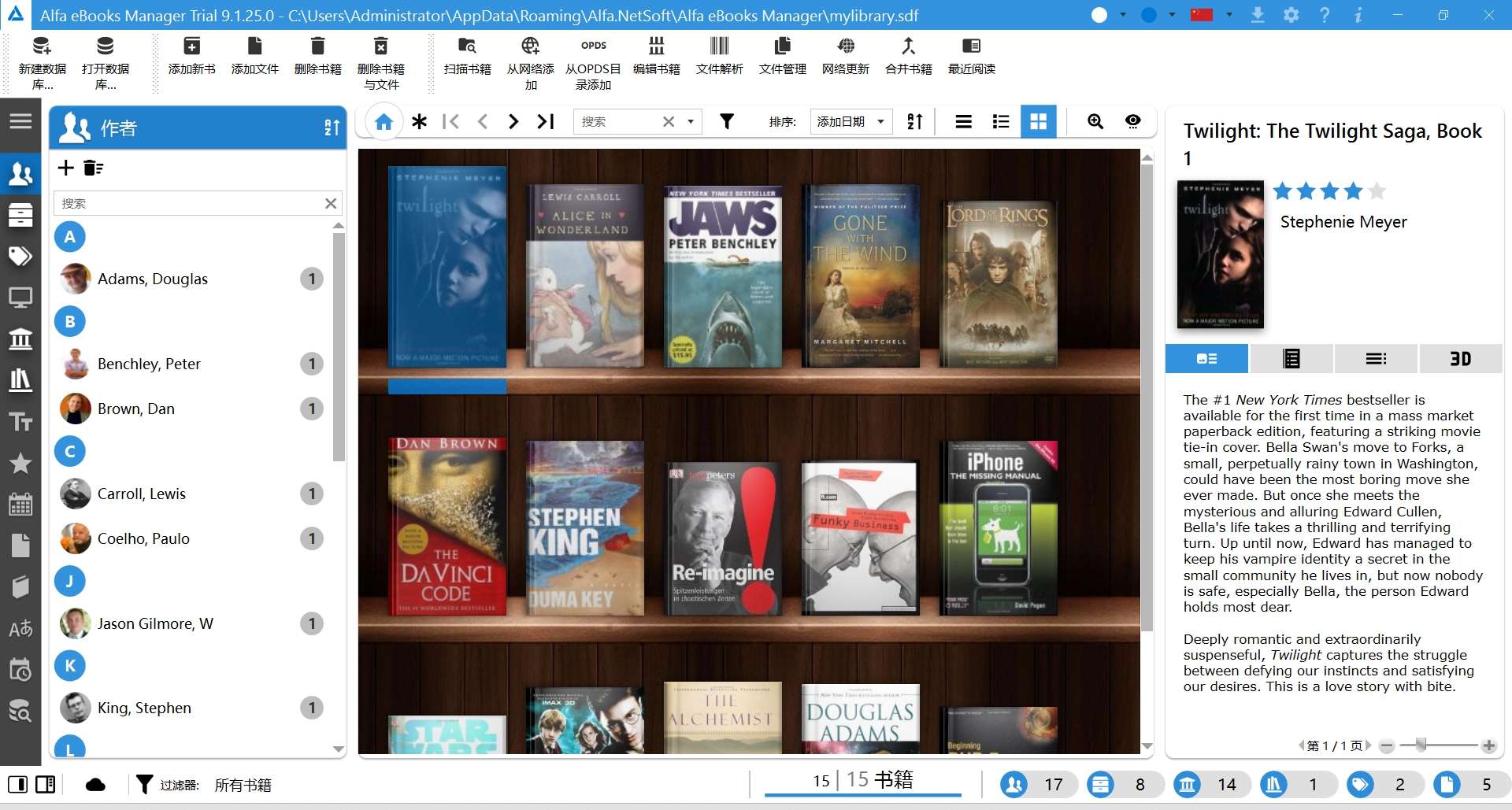Jump to last page arrow
The width and height of the screenshot is (1512, 810).
(x=546, y=121)
